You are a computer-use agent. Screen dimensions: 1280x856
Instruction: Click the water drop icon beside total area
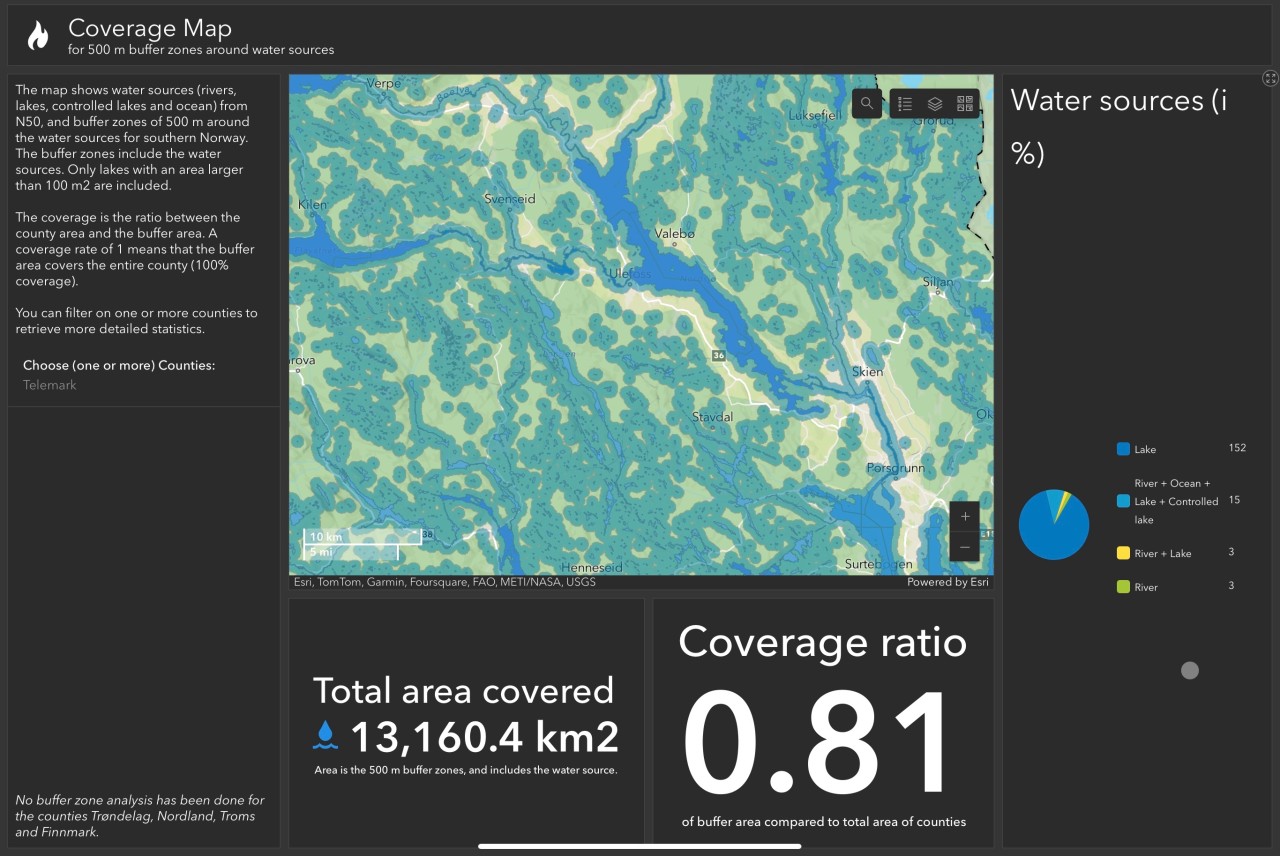point(326,736)
